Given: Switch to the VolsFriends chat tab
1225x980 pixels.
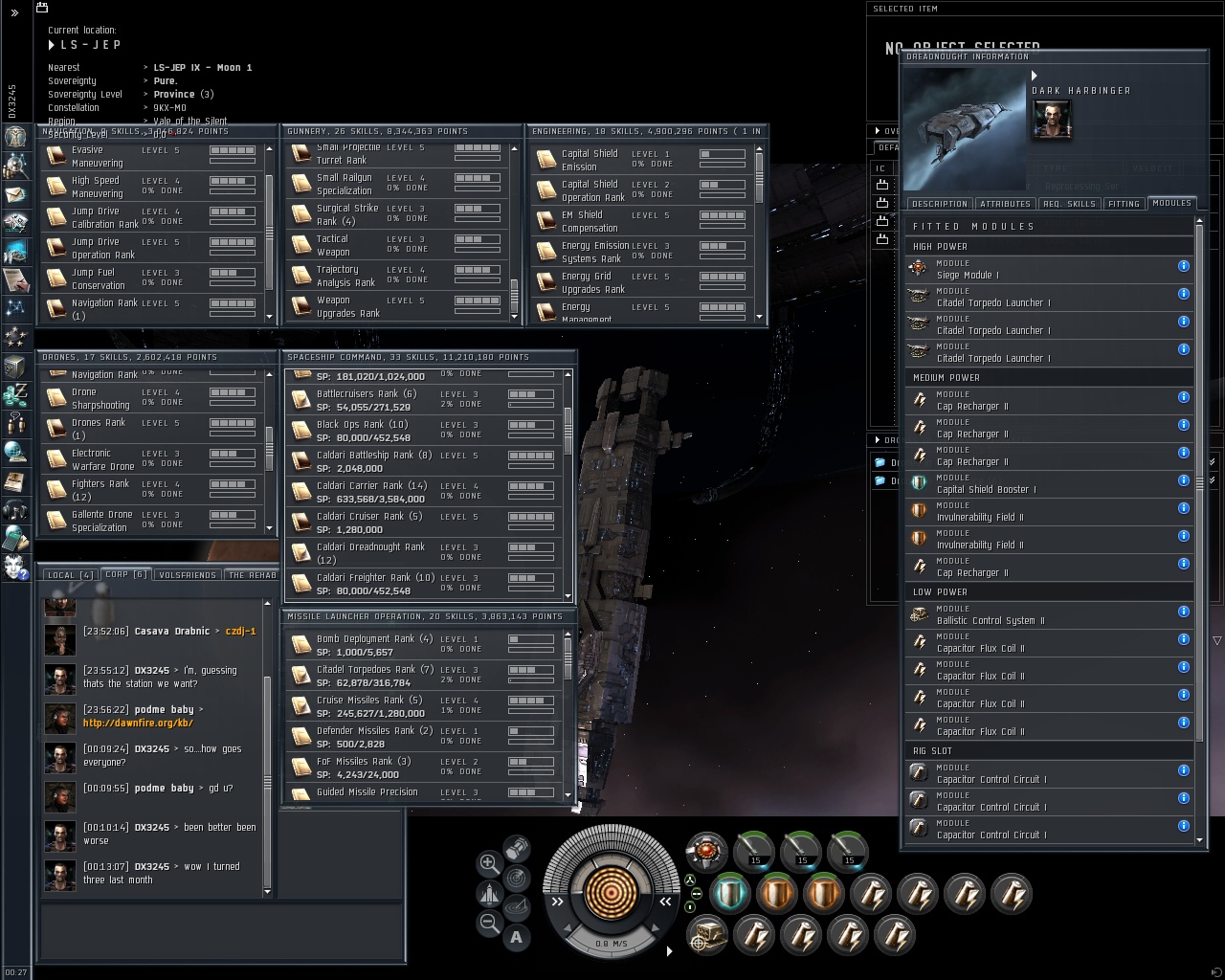Looking at the screenshot, I should click(x=188, y=575).
